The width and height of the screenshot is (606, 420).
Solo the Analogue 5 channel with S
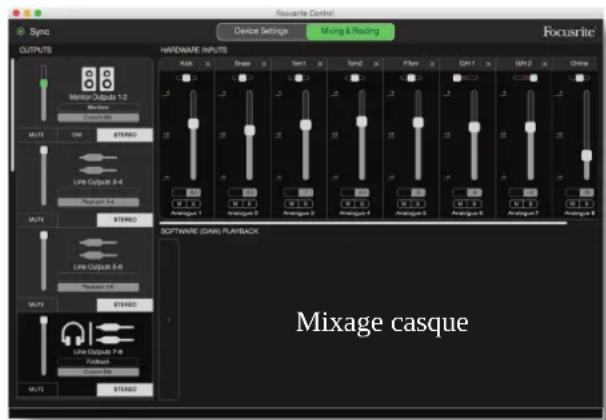(418, 204)
